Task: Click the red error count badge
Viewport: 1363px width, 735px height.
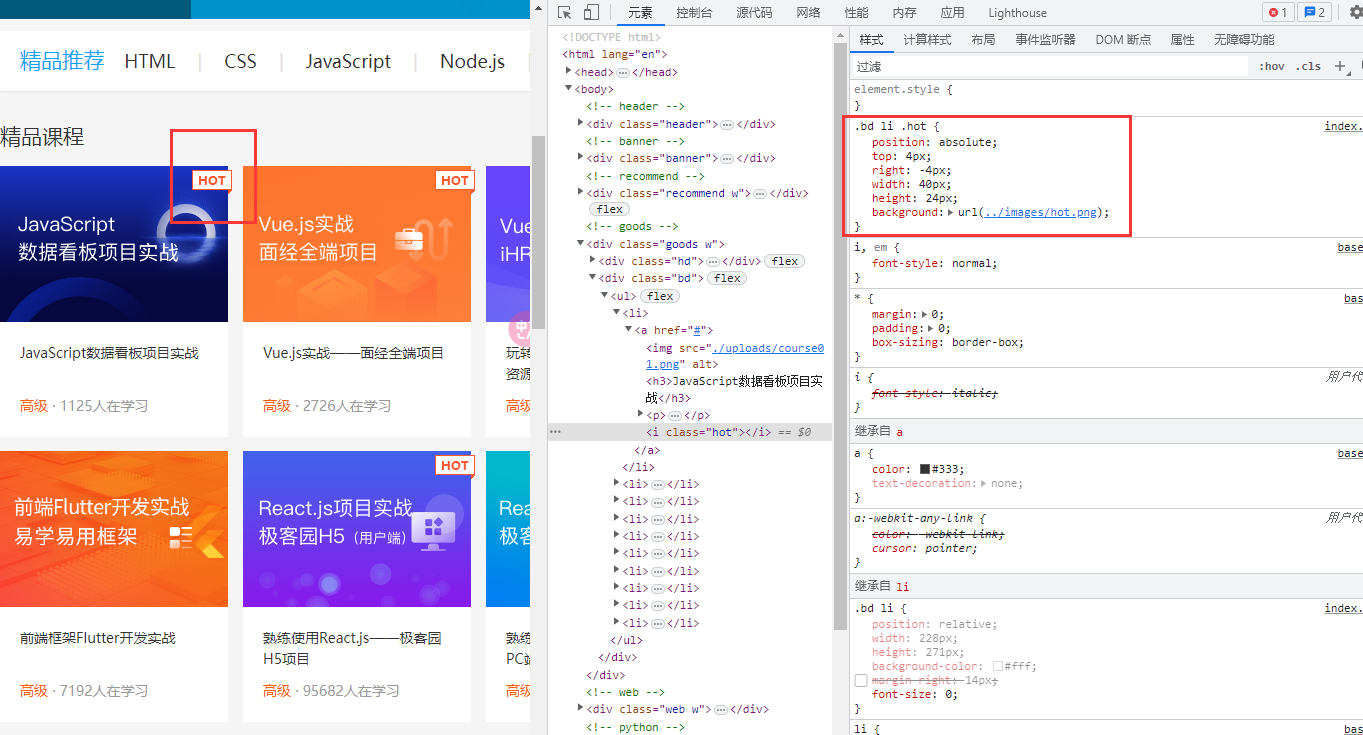Action: point(1277,13)
